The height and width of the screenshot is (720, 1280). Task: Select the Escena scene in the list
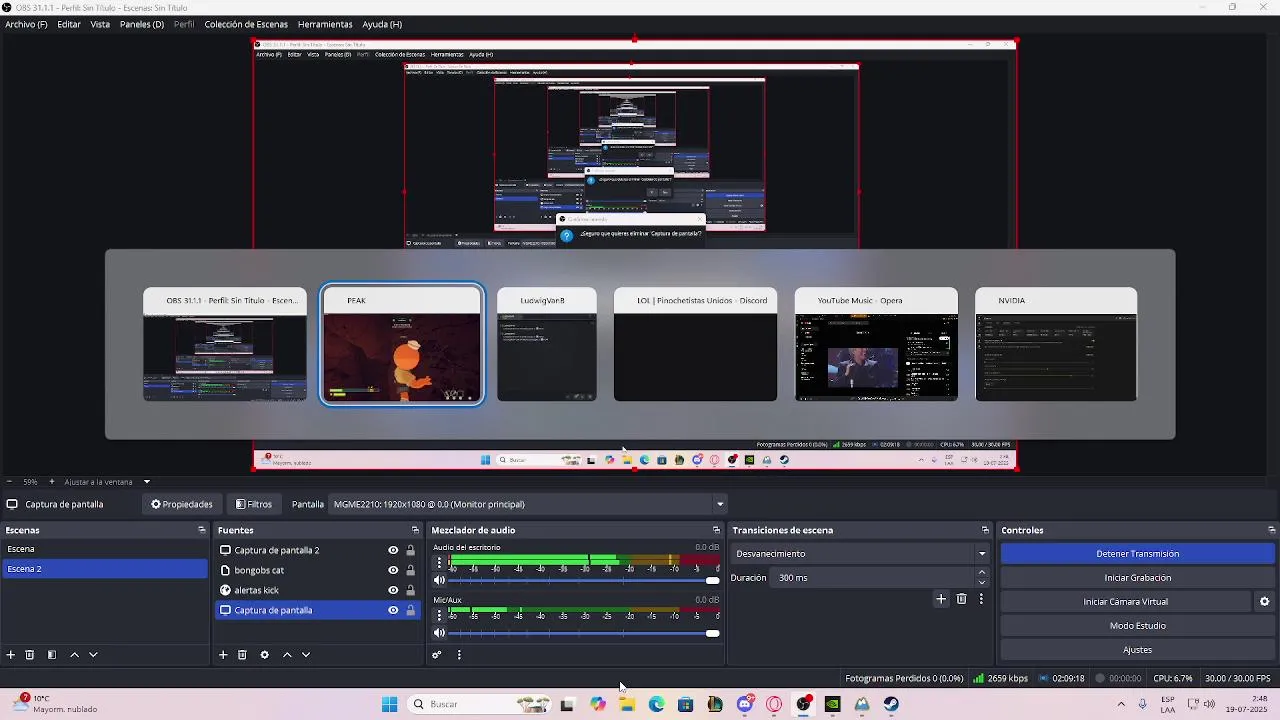coord(104,549)
